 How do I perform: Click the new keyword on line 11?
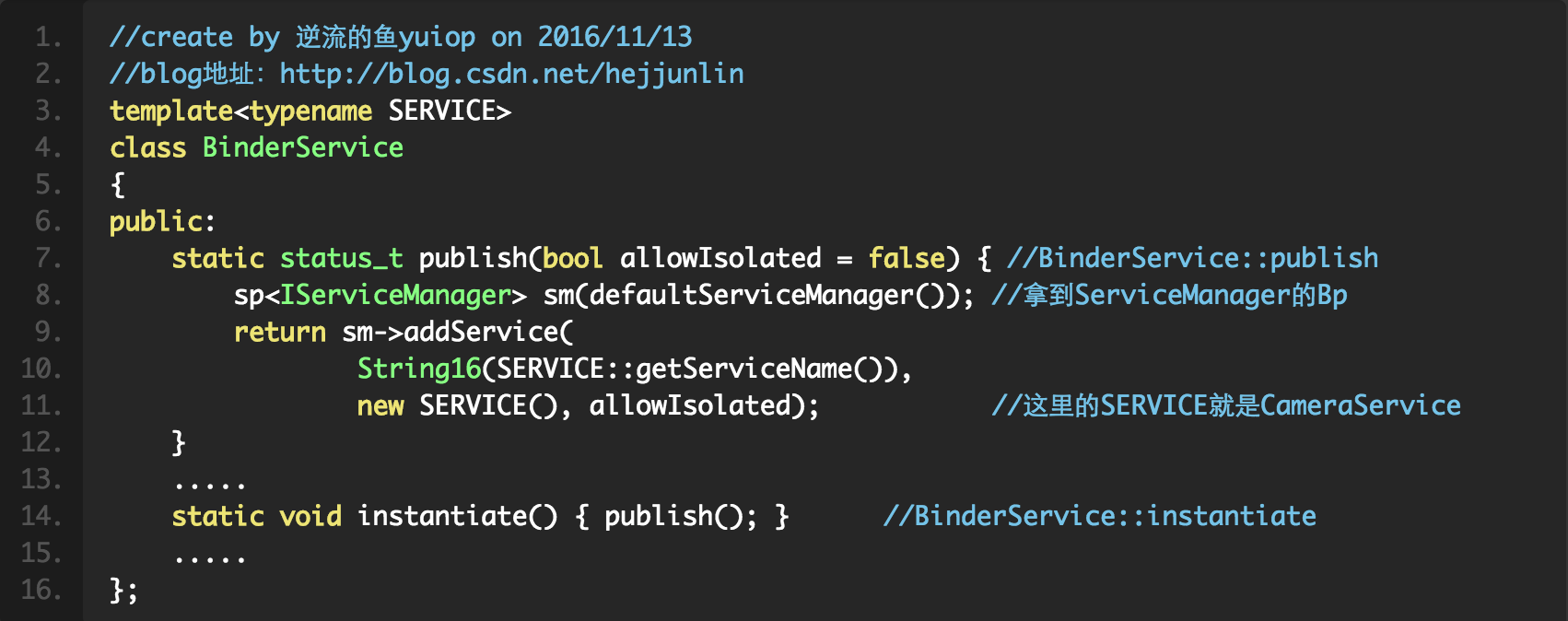[x=380, y=405]
